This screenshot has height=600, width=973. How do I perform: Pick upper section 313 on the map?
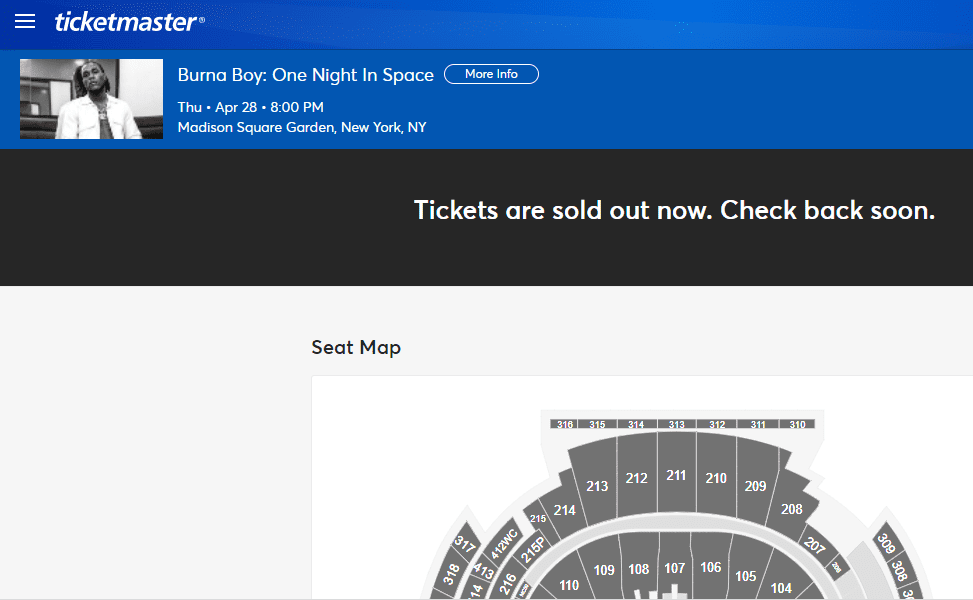(676, 424)
